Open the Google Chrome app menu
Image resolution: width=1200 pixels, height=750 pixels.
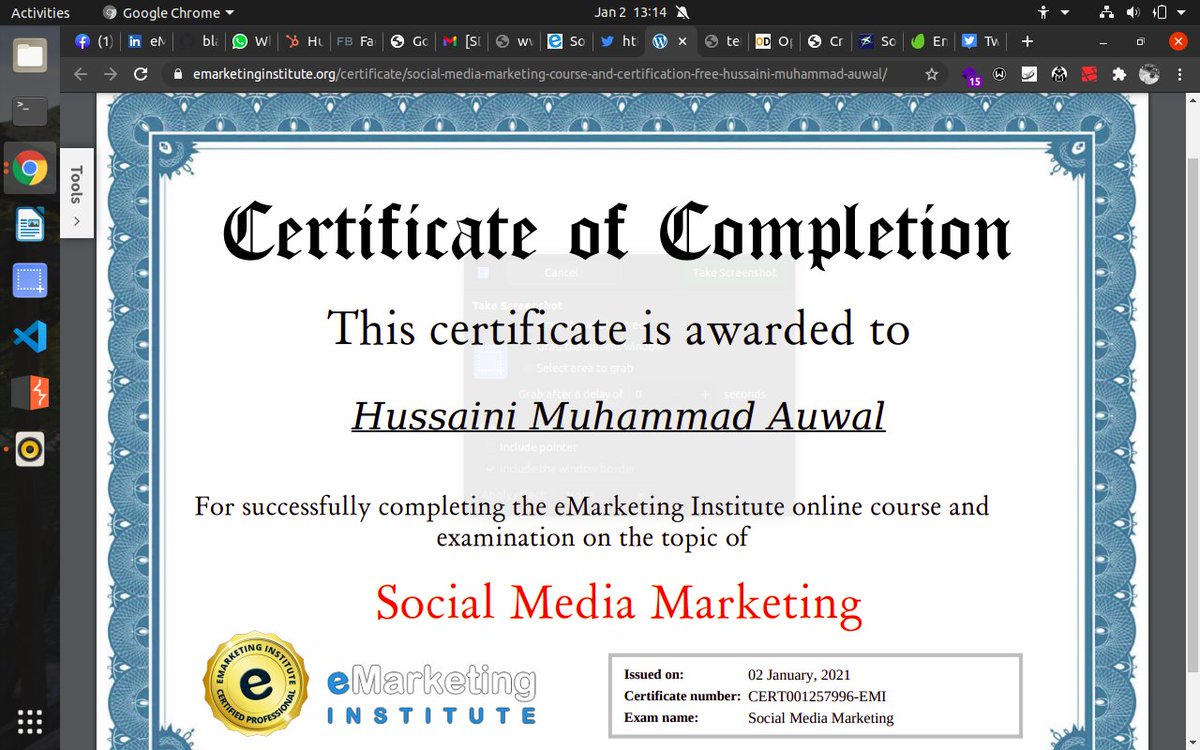168,13
